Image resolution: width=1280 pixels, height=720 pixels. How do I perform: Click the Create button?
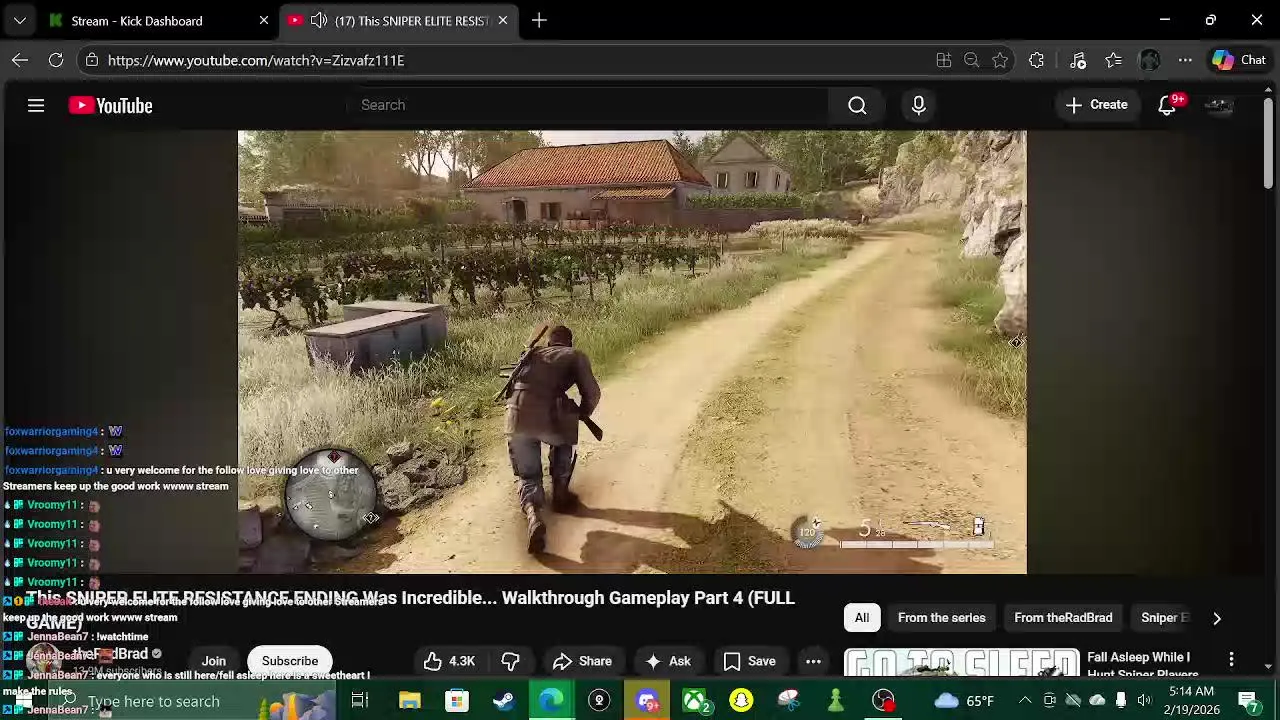point(1096,105)
